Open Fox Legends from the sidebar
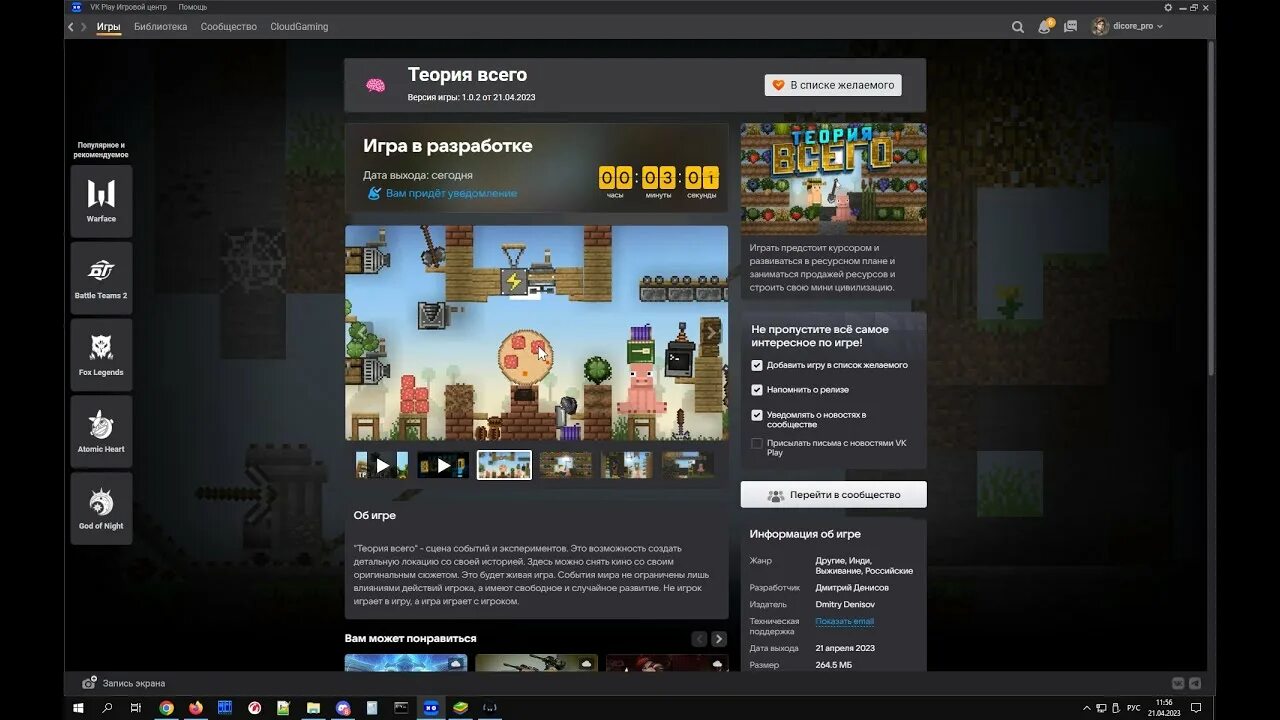The image size is (1280, 720). (101, 355)
